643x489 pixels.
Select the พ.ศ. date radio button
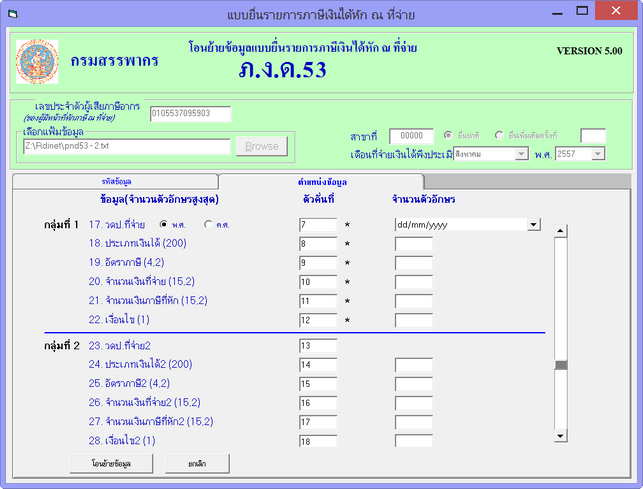pos(164,224)
